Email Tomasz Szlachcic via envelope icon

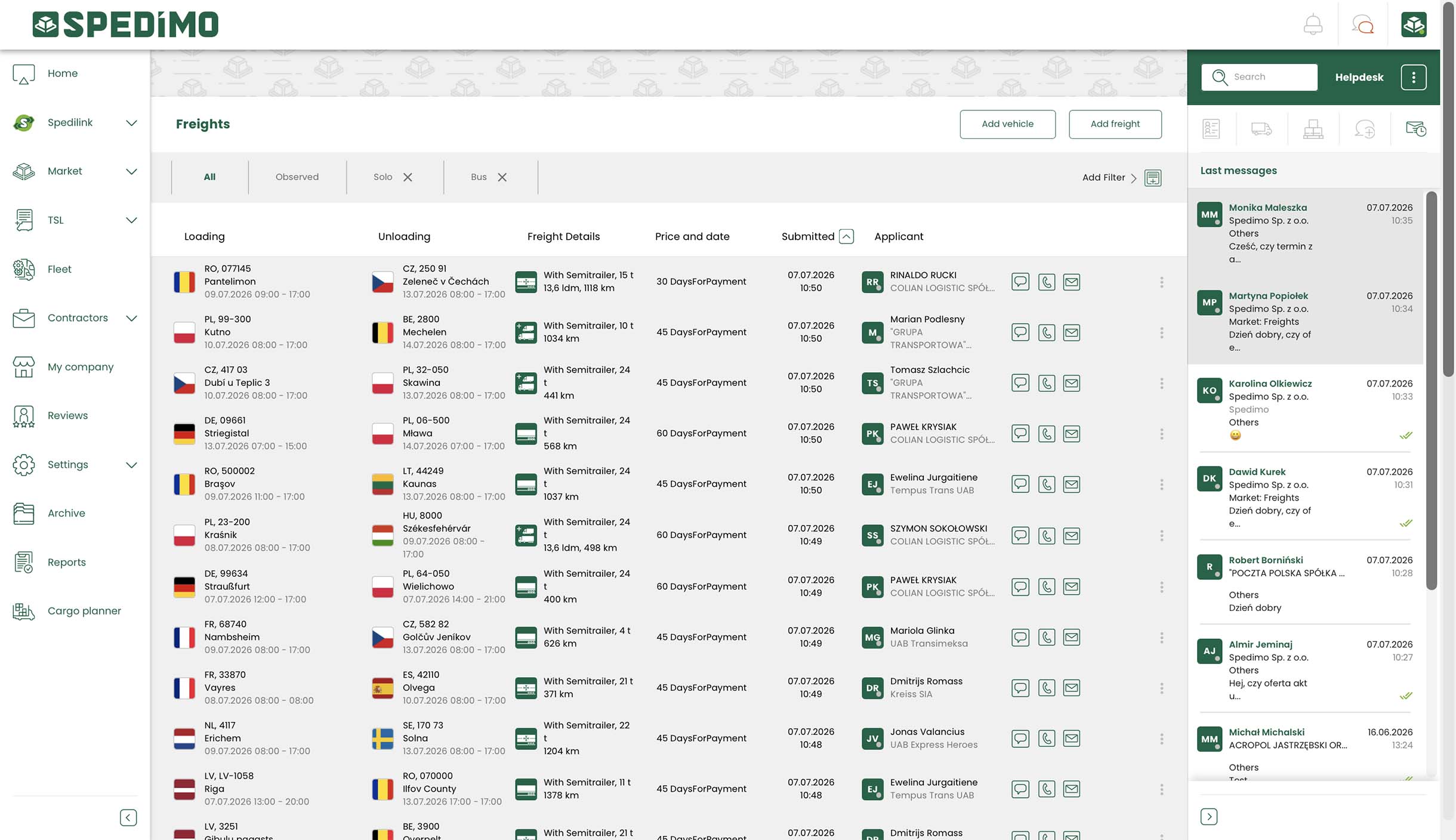(1072, 383)
